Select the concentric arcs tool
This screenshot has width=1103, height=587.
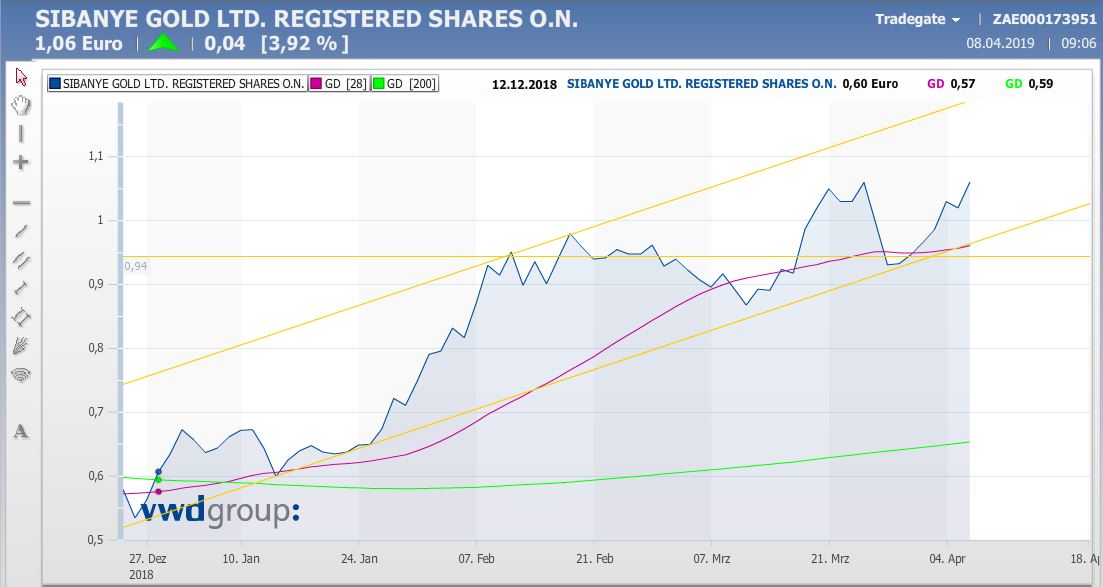click(x=21, y=375)
